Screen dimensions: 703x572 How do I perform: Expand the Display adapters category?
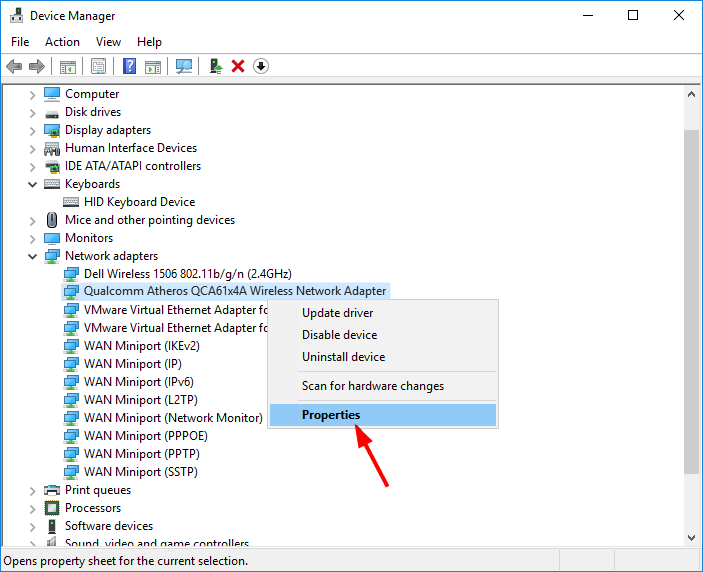[32, 130]
